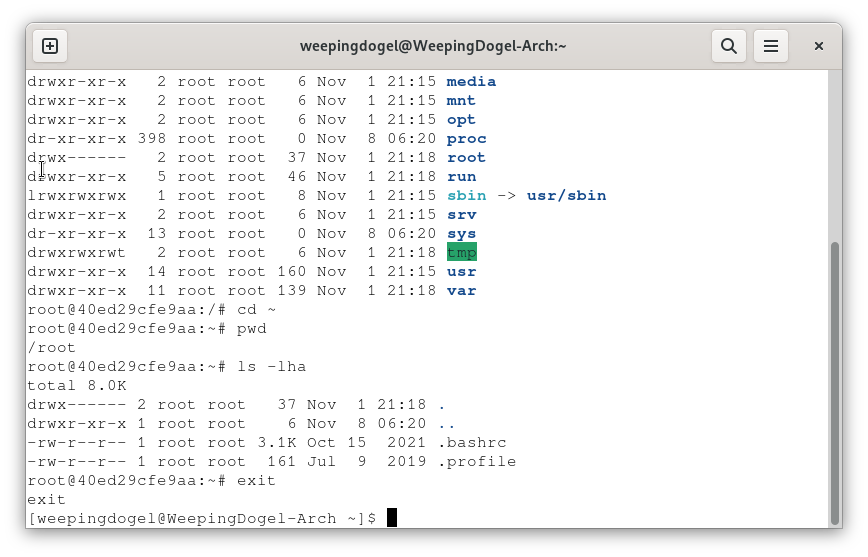Image resolution: width=868 pixels, height=557 pixels.
Task: Click the search magnifier icon
Action: 729,46
